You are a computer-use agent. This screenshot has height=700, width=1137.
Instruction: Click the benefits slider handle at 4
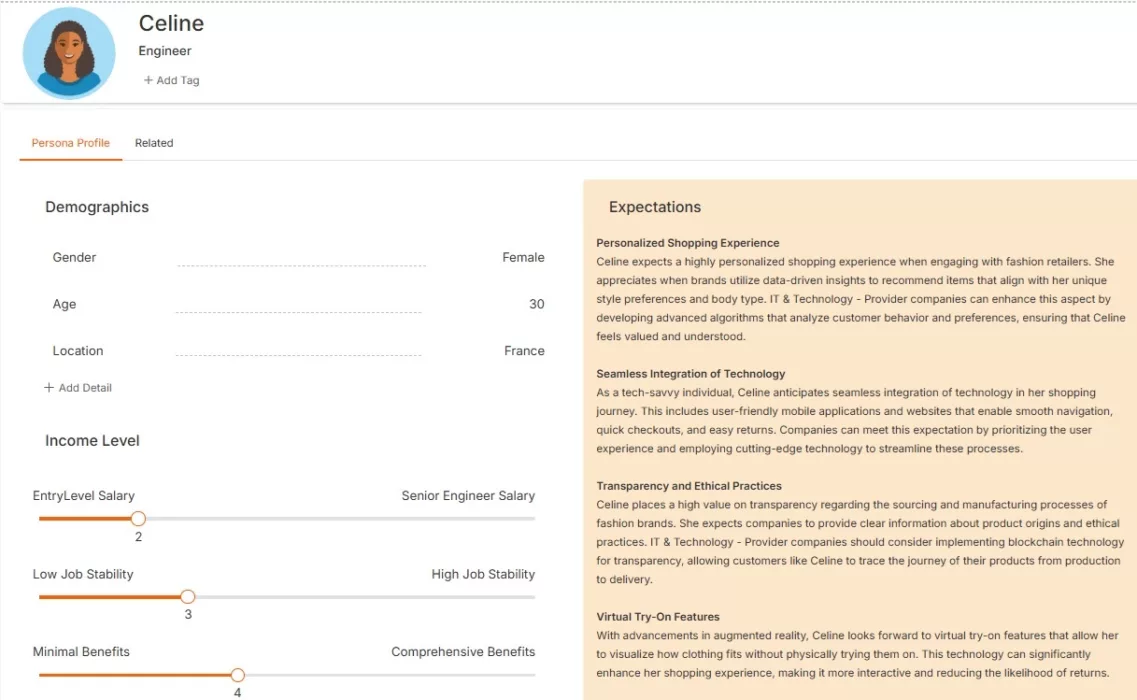coord(237,675)
